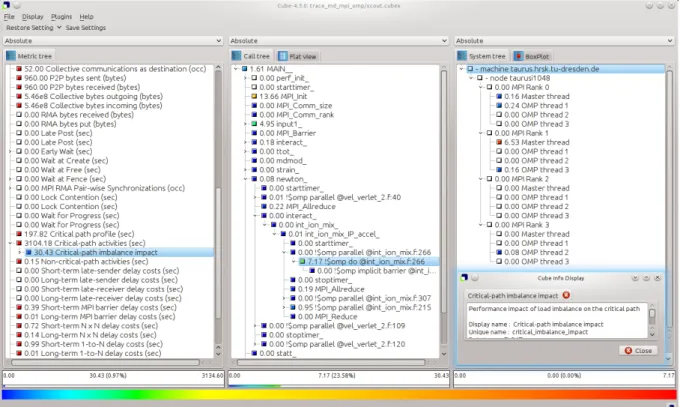The height and width of the screenshot is (407, 680).
Task: Click the System tree tab icon
Action: tap(462, 56)
